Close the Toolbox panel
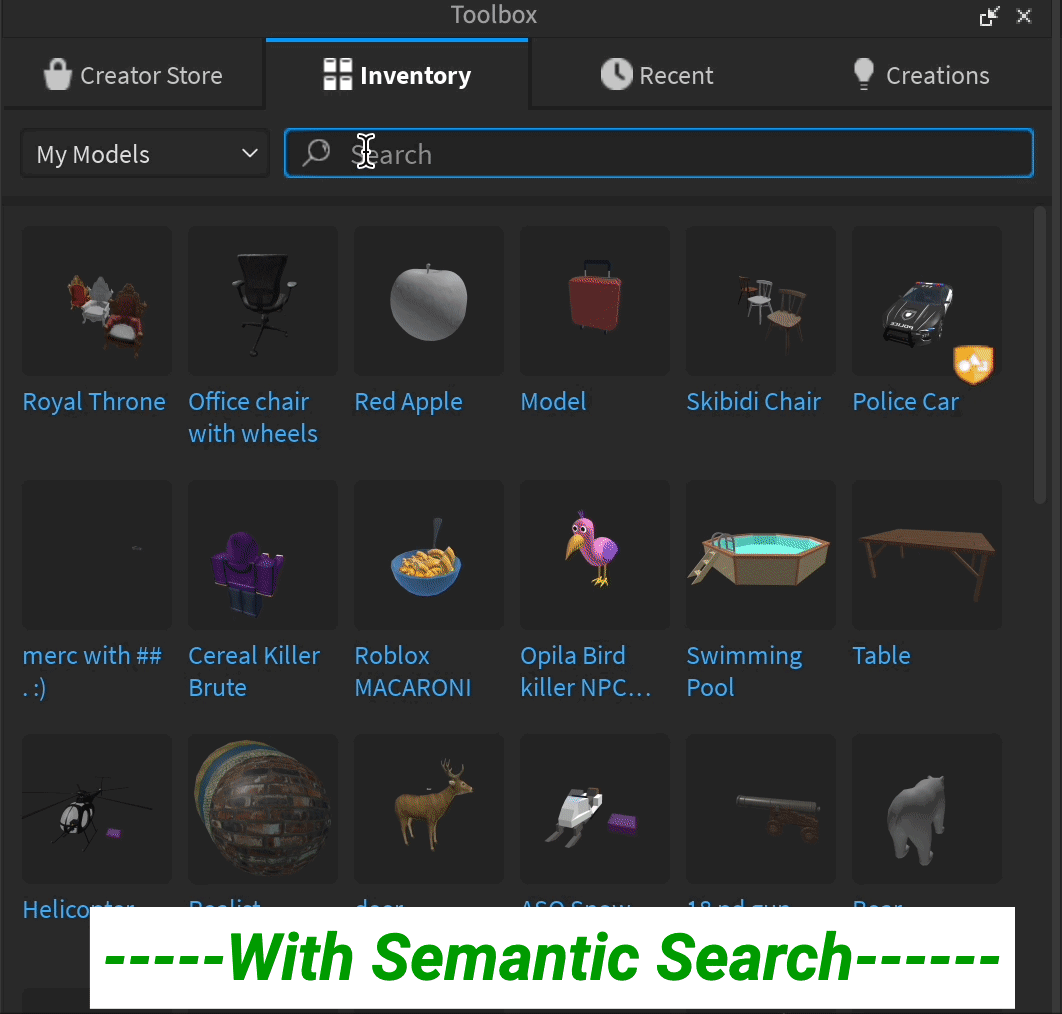Image resolution: width=1062 pixels, height=1014 pixels. pyautogui.click(x=1024, y=16)
